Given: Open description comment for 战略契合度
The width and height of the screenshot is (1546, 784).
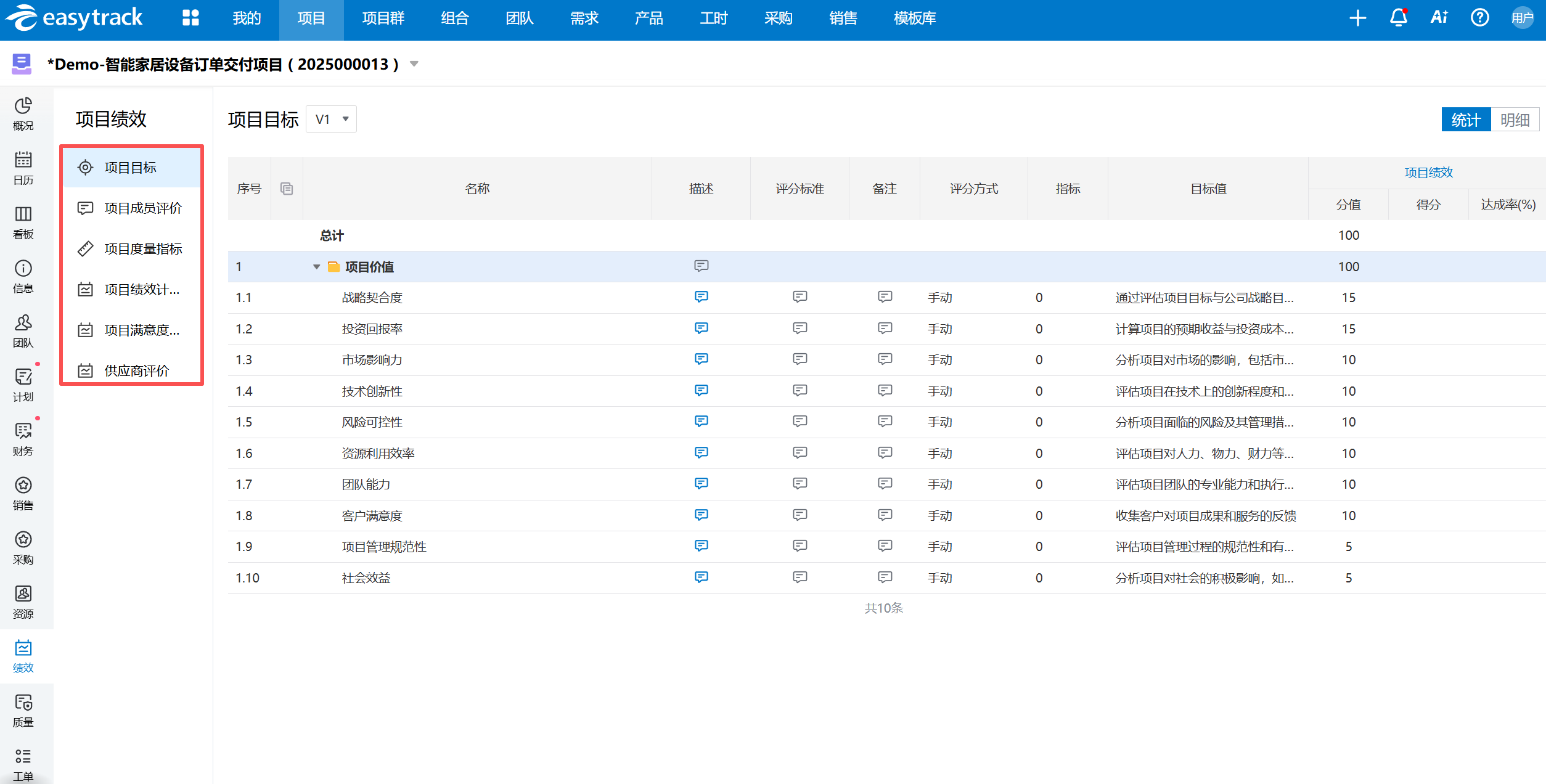Looking at the screenshot, I should point(701,297).
